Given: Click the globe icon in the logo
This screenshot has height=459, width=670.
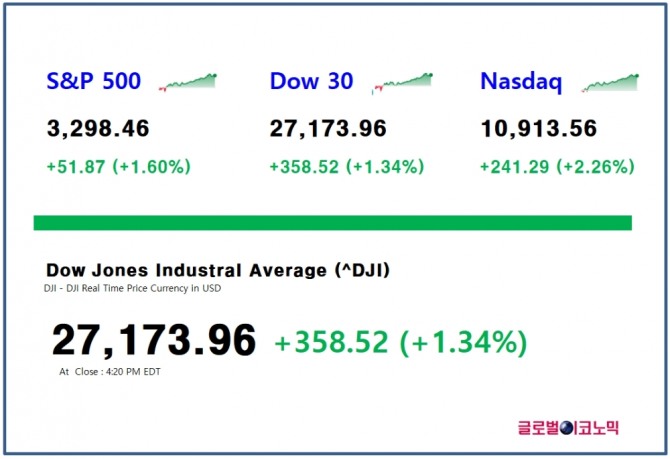Looking at the screenshot, I should pyautogui.click(x=566, y=428).
